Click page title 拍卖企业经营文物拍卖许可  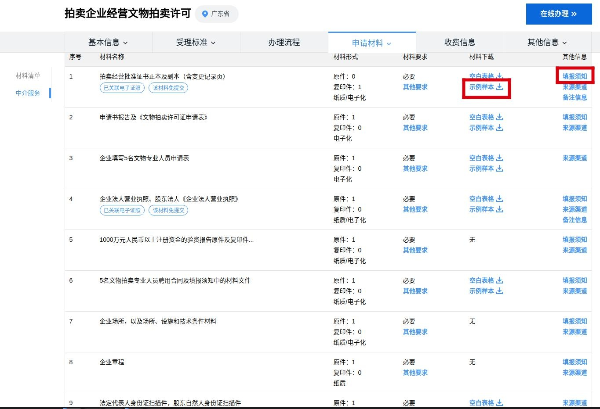coord(128,13)
